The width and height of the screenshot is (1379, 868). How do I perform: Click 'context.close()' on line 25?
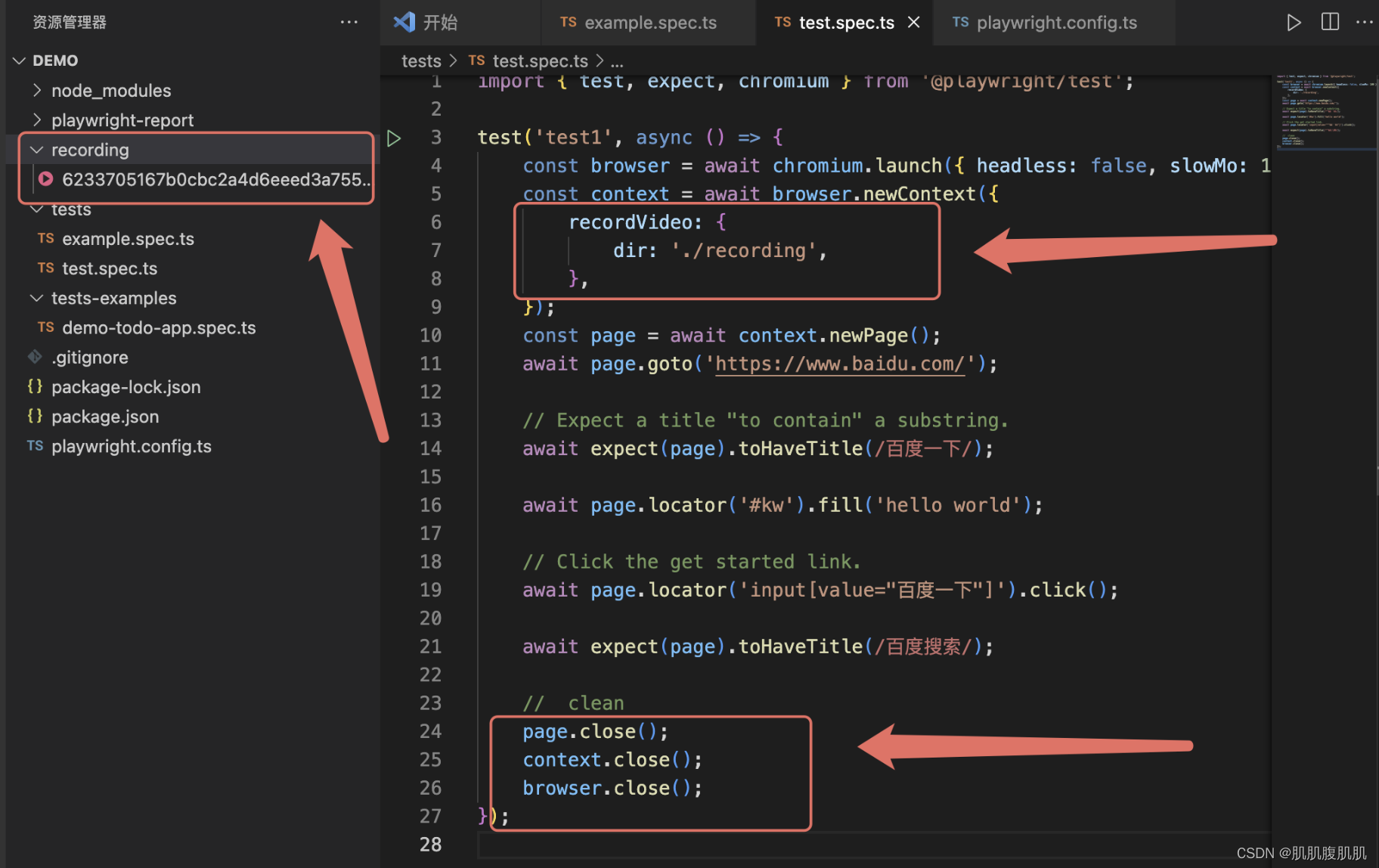pyautogui.click(x=606, y=760)
